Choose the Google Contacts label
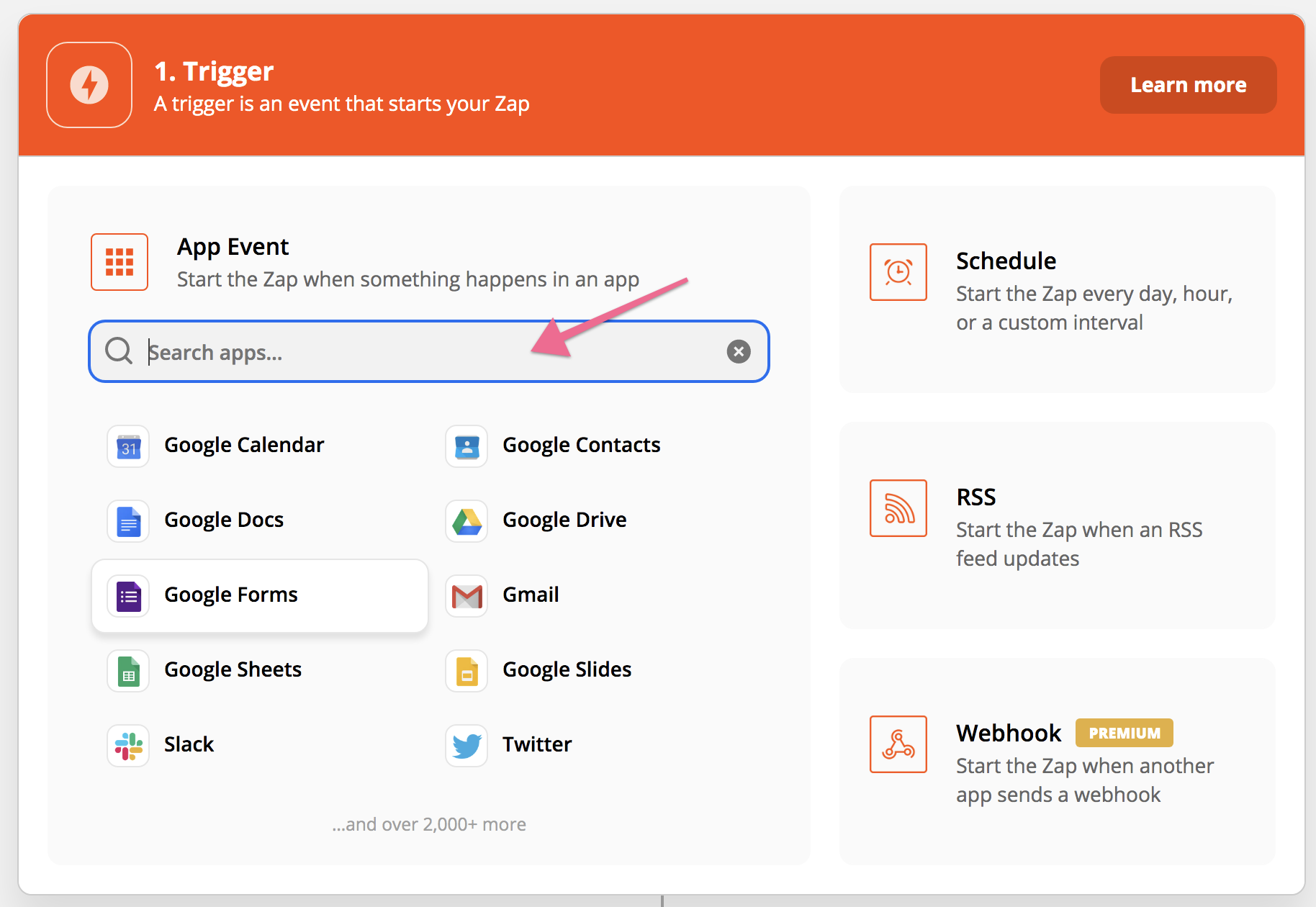The image size is (1316, 907). [x=581, y=445]
